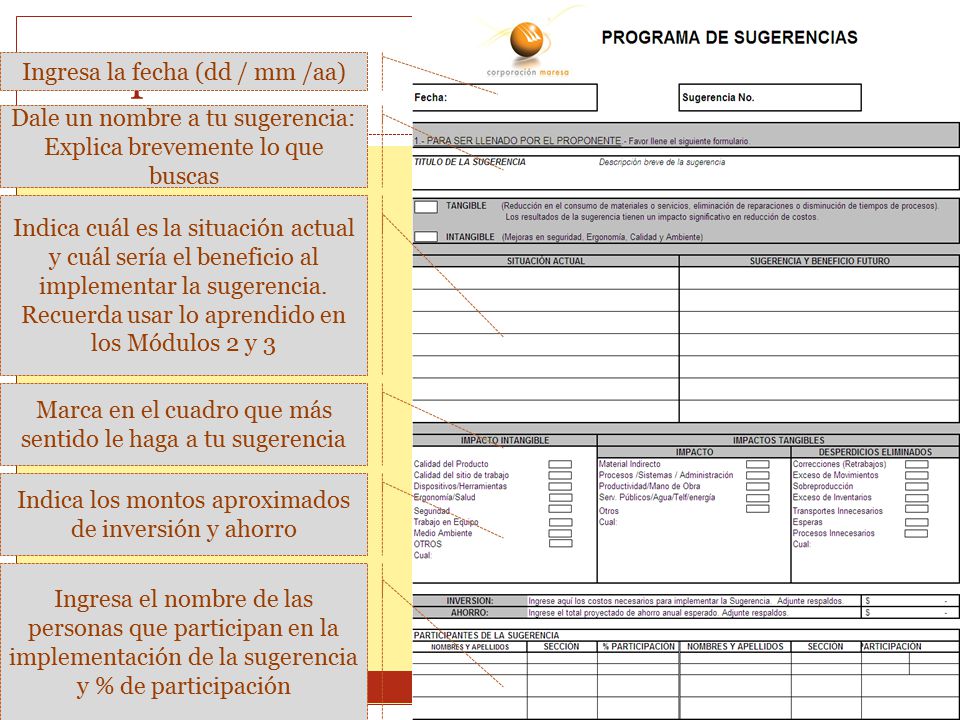Screen dimensions: 960x720
Task: Check the INTANGIBLE checkbox
Action: click(426, 236)
